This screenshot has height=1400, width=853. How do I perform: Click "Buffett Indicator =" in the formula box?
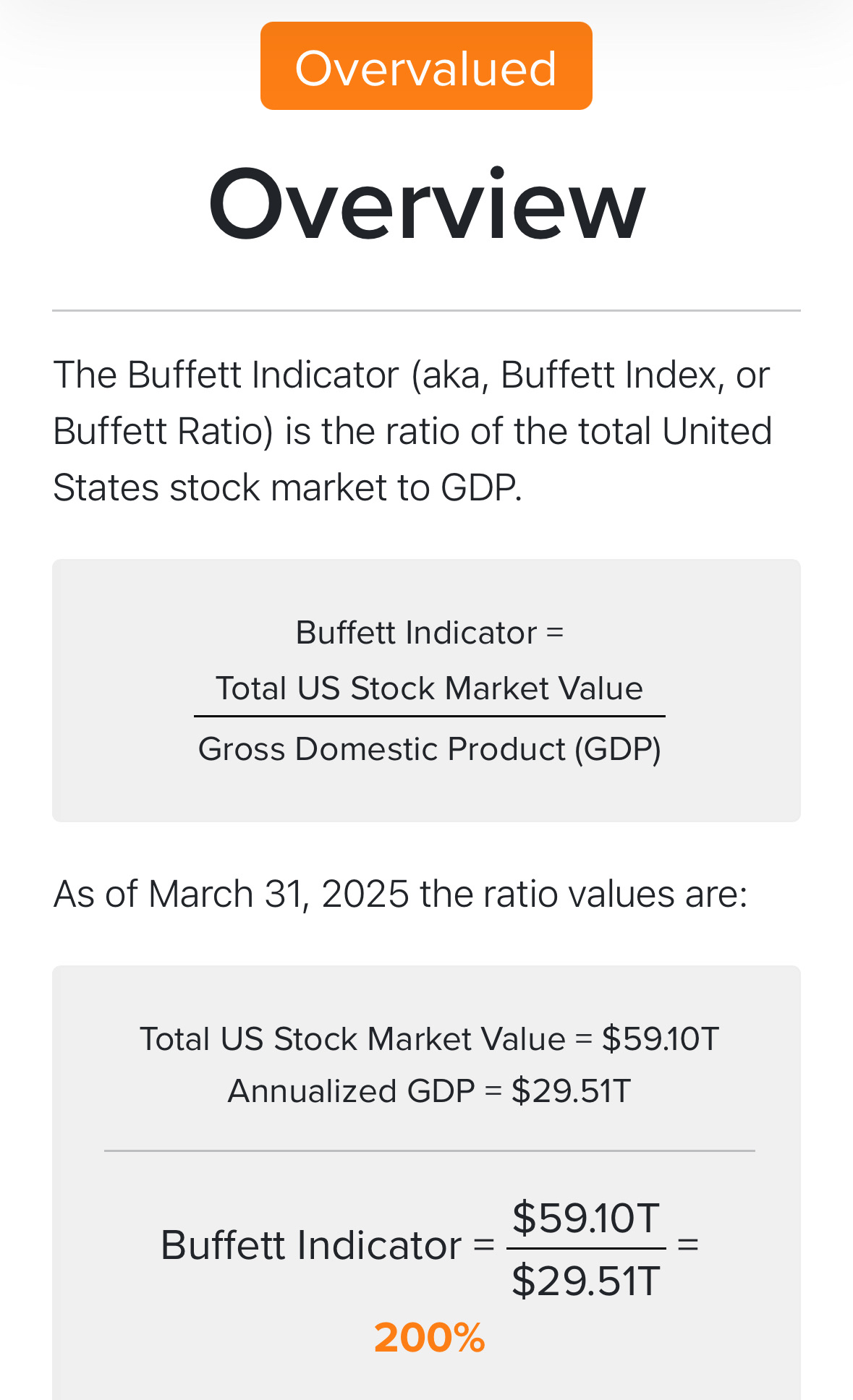pos(429,633)
